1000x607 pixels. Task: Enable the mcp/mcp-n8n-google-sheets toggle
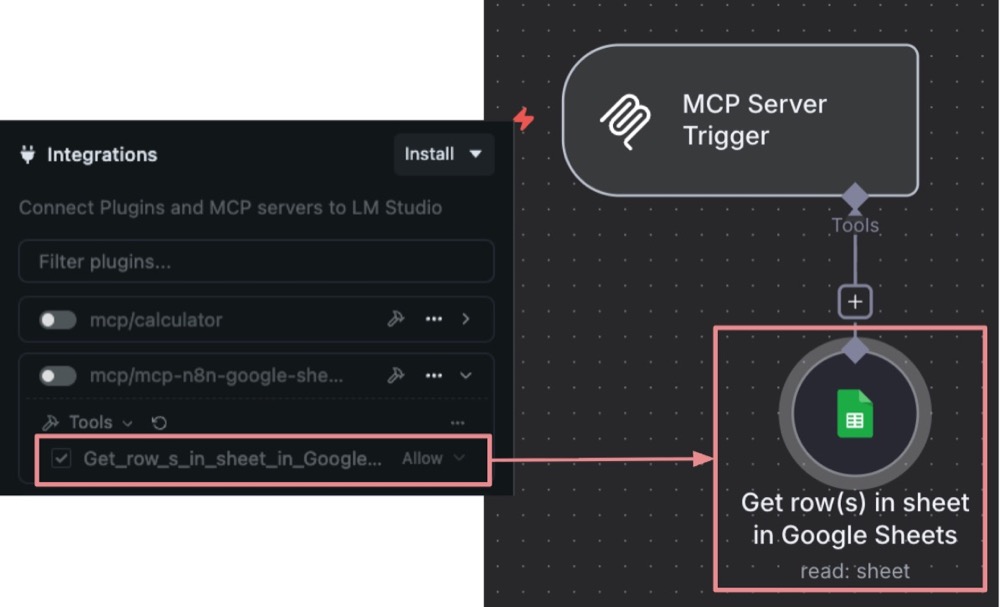(x=58, y=376)
